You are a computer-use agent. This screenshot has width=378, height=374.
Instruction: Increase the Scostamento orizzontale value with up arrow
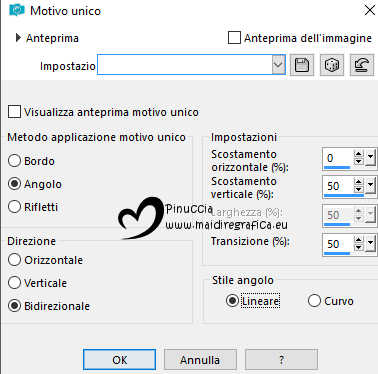tap(358, 154)
